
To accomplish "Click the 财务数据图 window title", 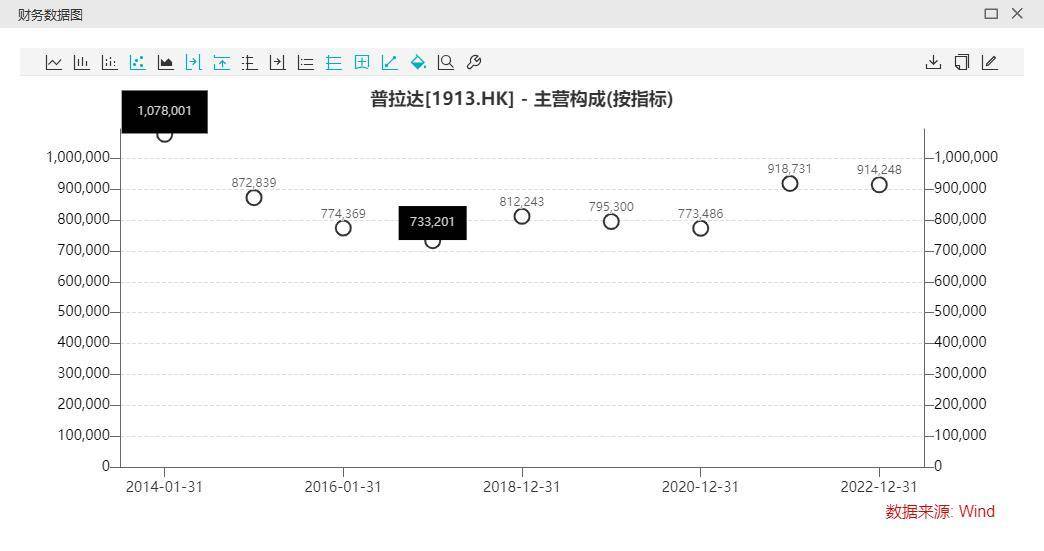I will point(50,15).
